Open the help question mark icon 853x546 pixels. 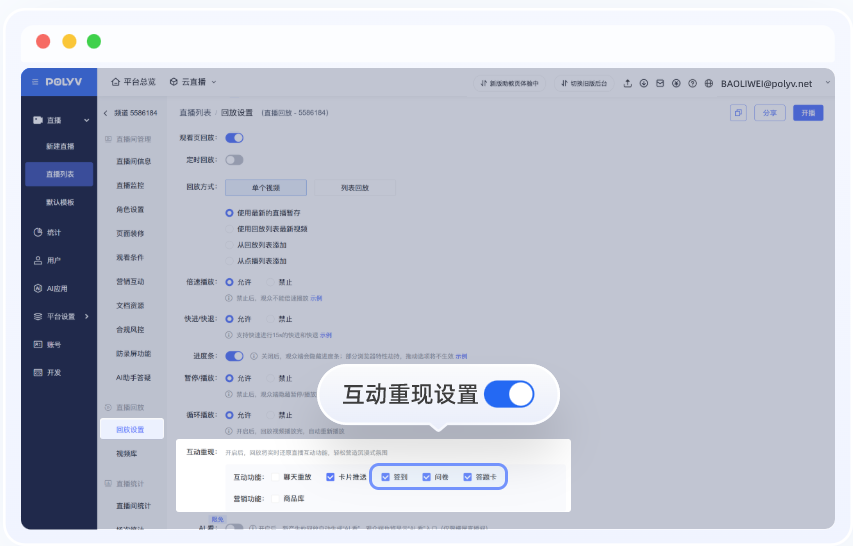pyautogui.click(x=692, y=83)
